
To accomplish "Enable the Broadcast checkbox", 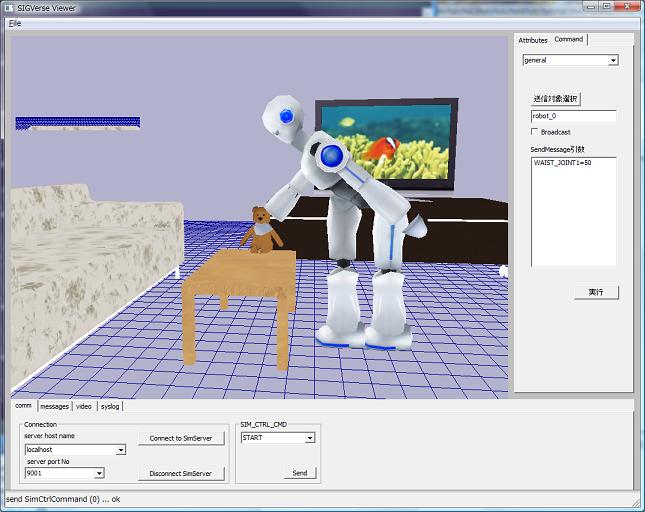I will pos(534,132).
